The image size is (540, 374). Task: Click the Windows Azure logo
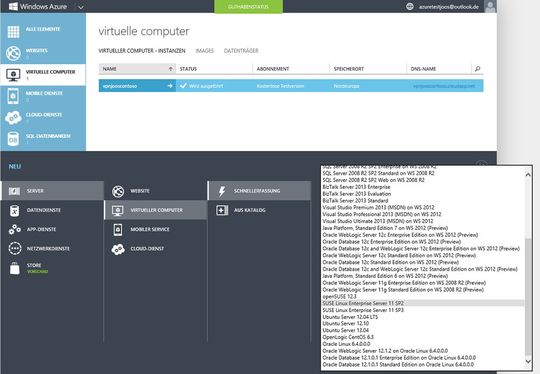38,6
